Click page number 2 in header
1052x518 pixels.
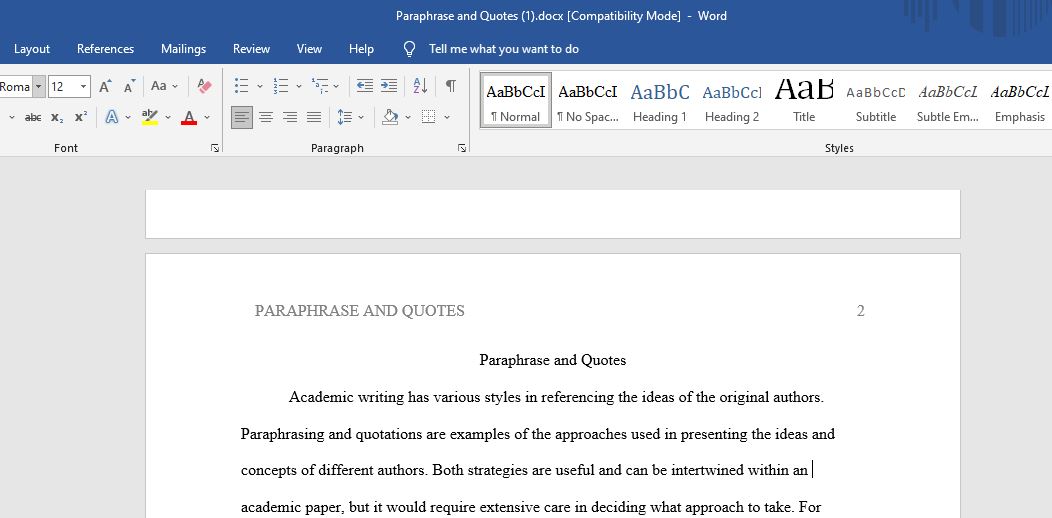[x=861, y=311]
